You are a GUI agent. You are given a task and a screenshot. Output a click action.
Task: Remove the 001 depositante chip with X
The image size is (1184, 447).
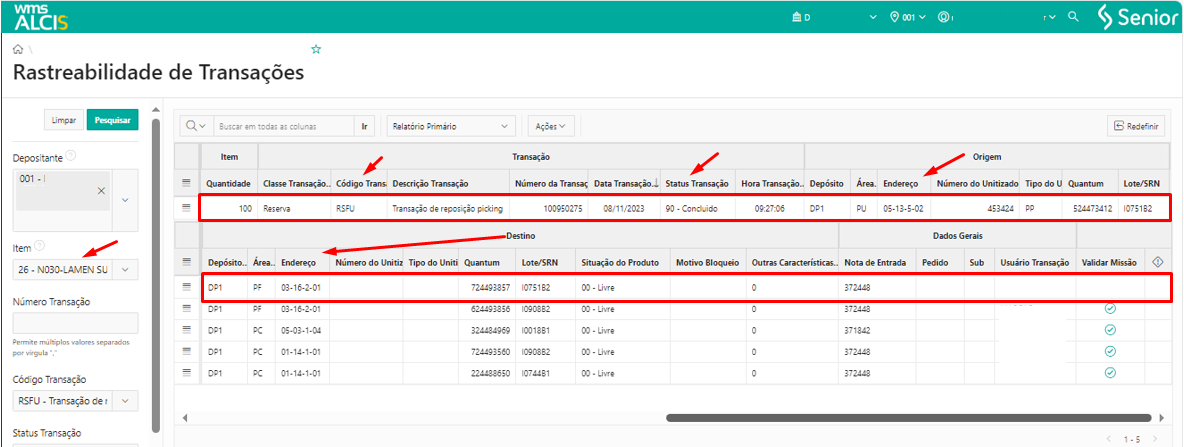point(100,190)
